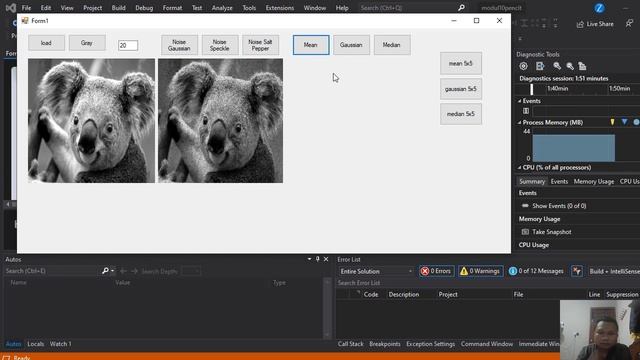The height and width of the screenshot is (360, 640).
Task: Click the search magnifier in title bar
Action: (461, 8)
